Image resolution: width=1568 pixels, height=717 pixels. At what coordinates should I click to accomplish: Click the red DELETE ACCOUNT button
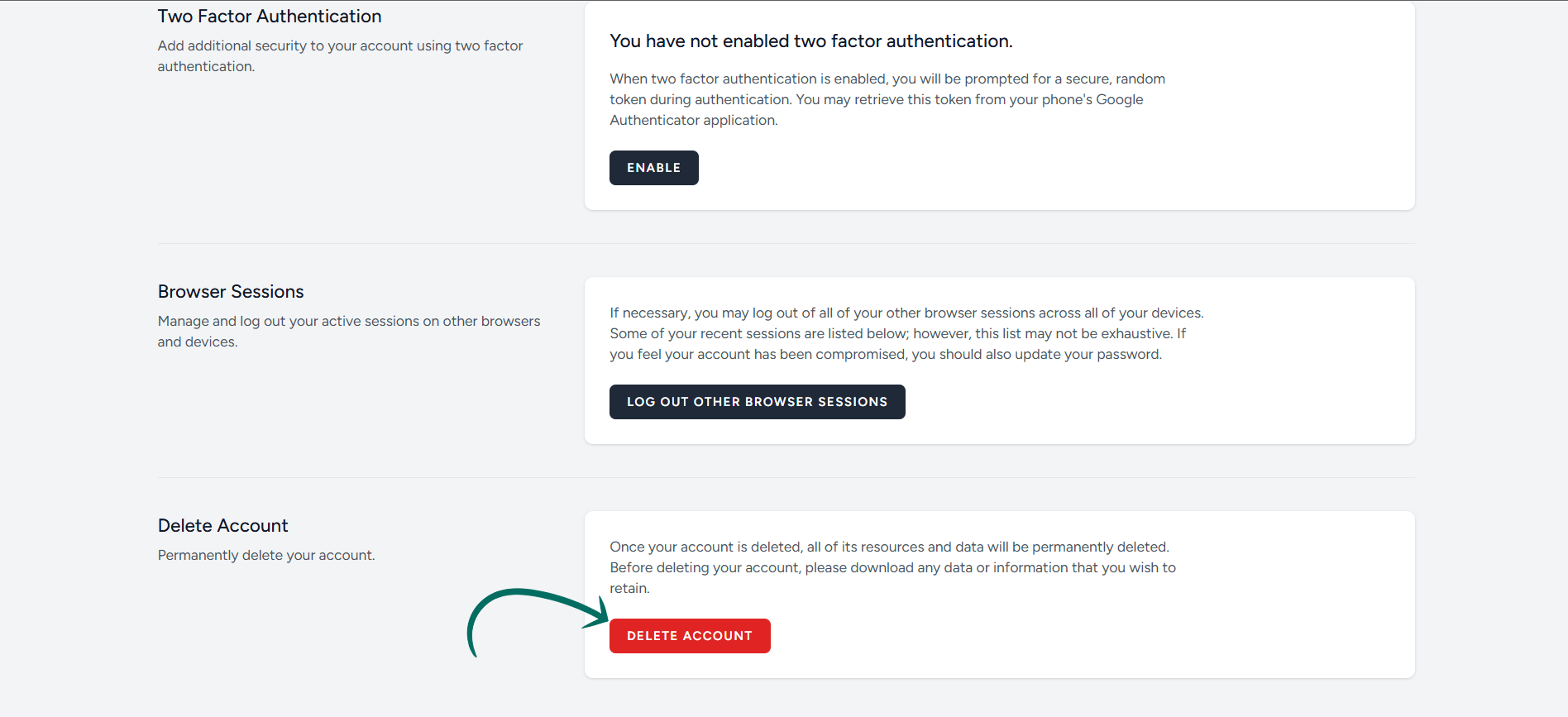click(x=689, y=636)
